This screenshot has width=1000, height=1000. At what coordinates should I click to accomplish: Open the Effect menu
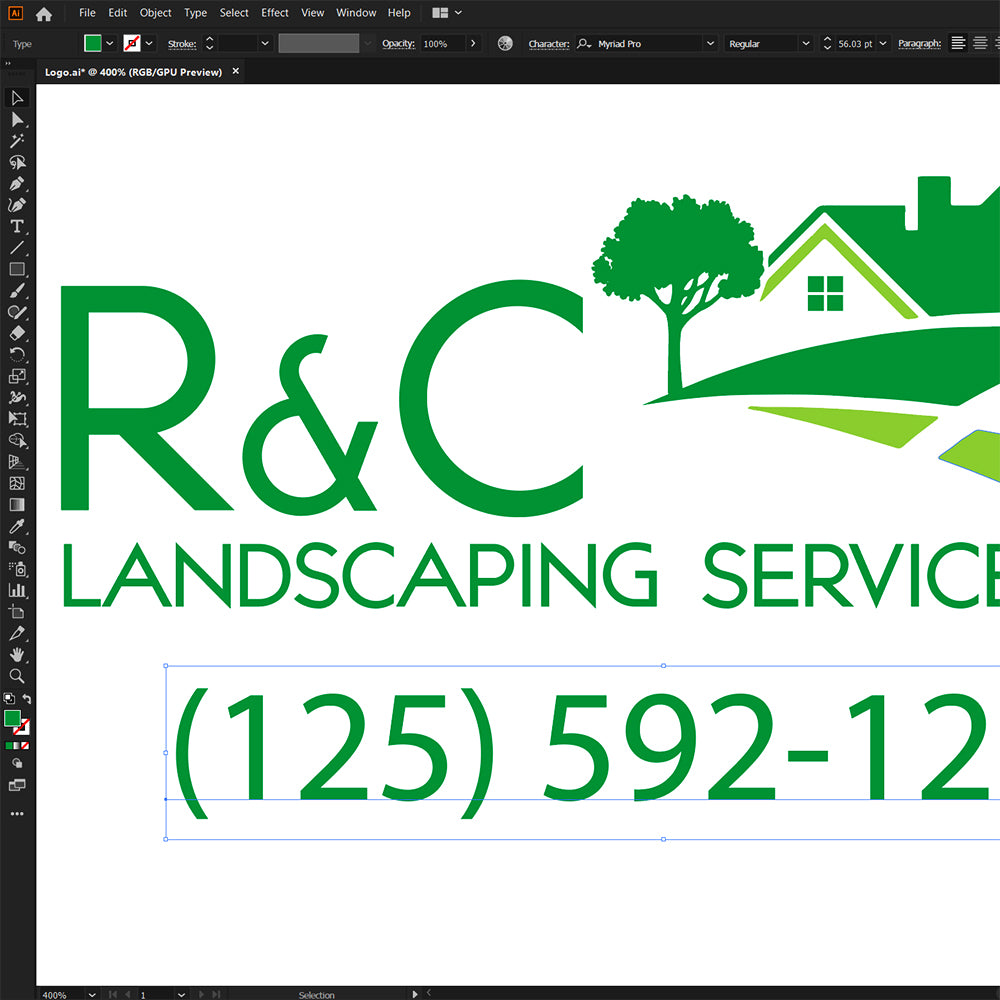[x=275, y=13]
